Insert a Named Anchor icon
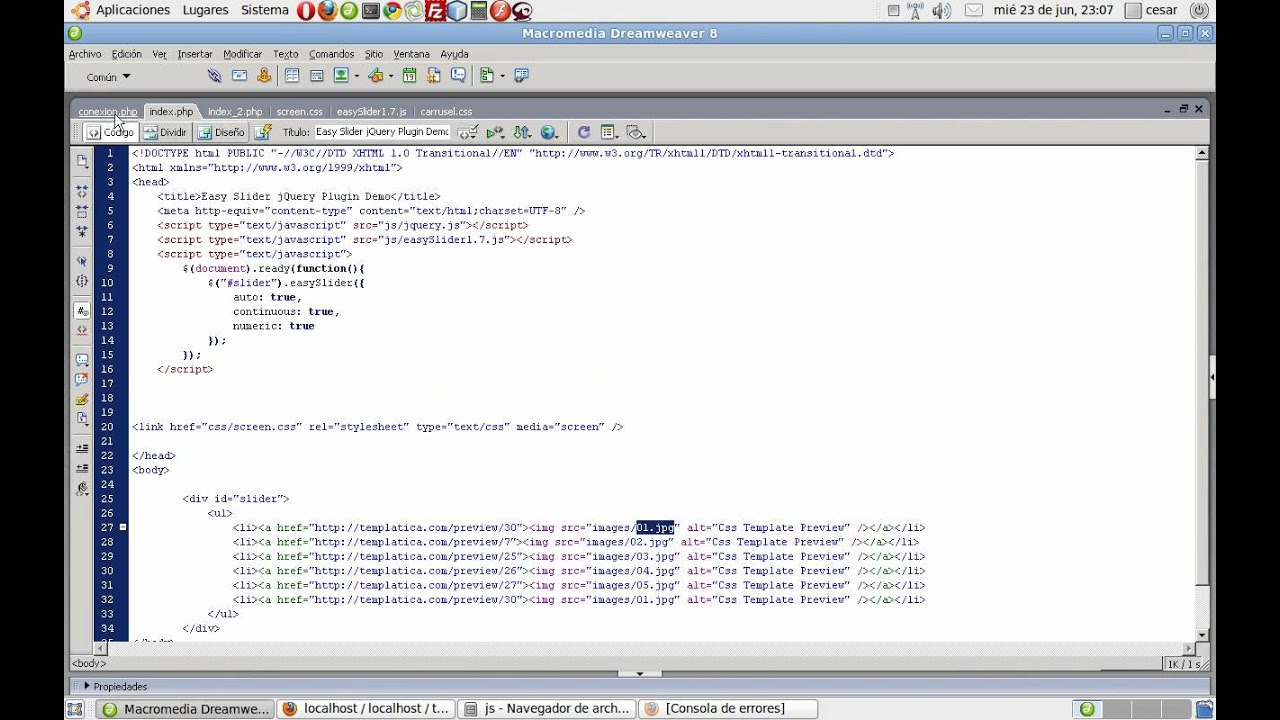Image resolution: width=1280 pixels, height=720 pixels. coord(264,76)
